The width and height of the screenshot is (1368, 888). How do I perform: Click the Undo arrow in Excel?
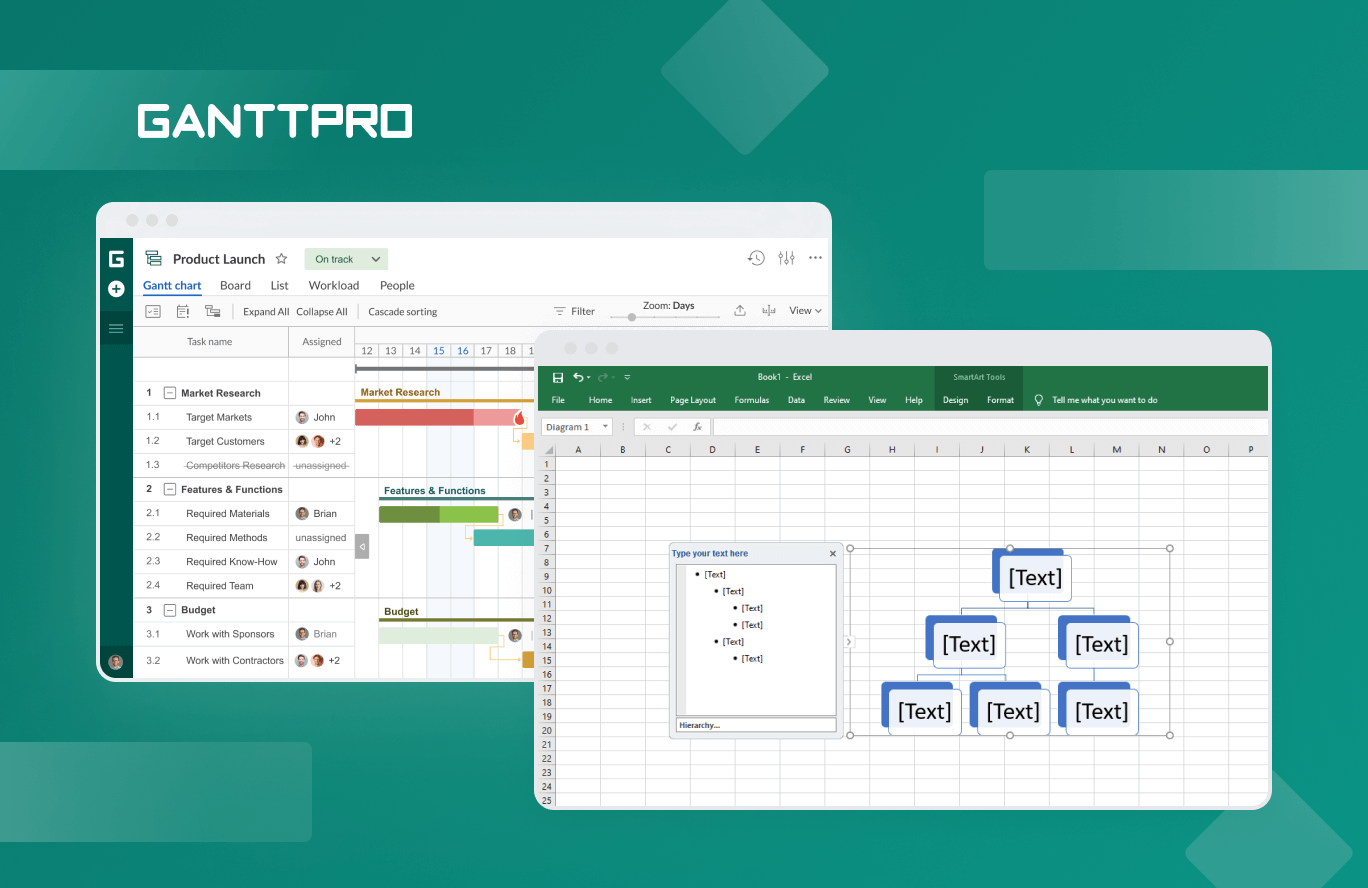coord(578,377)
